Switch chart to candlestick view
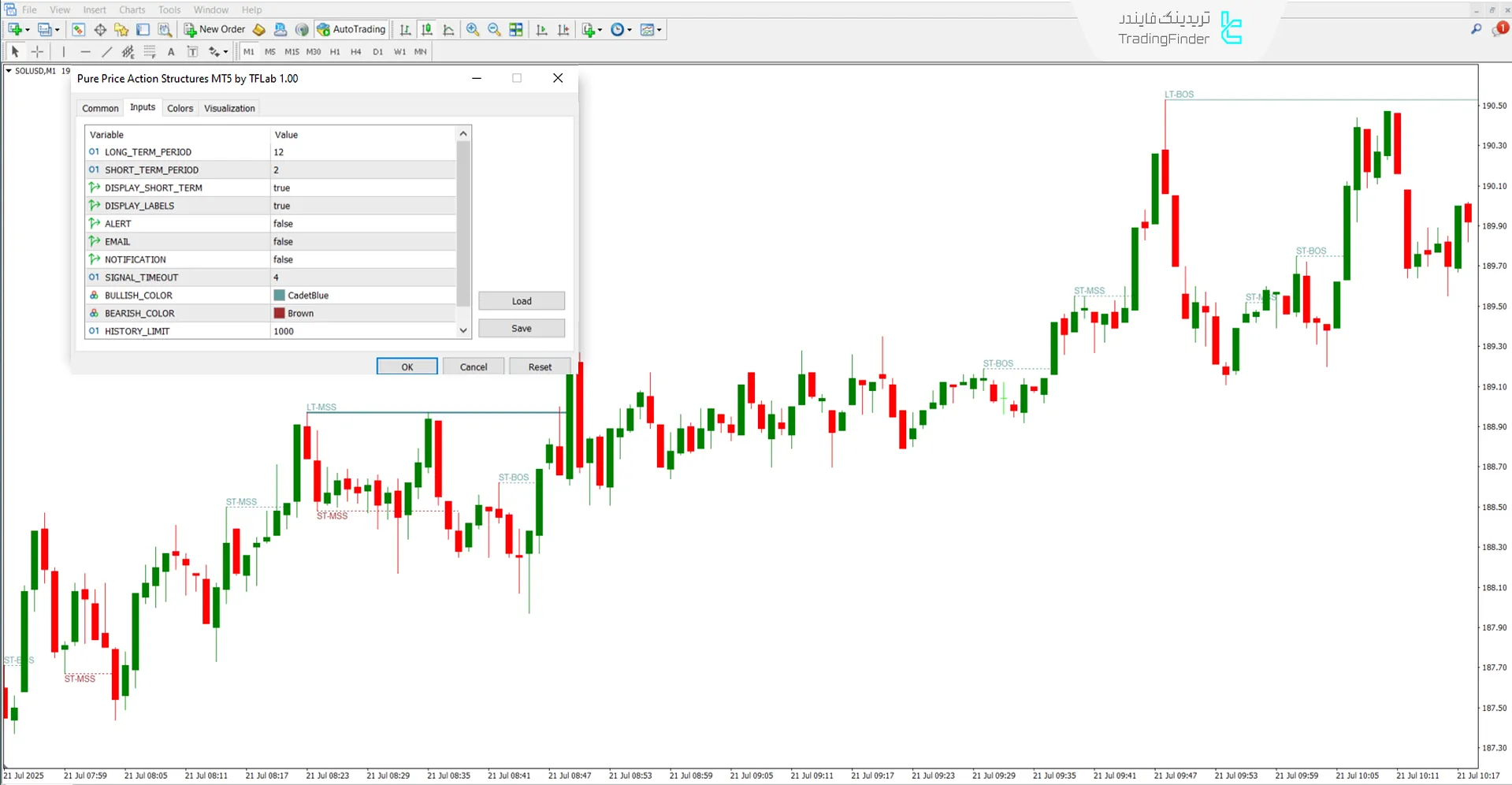This screenshot has height=785, width=1512. 428,30
